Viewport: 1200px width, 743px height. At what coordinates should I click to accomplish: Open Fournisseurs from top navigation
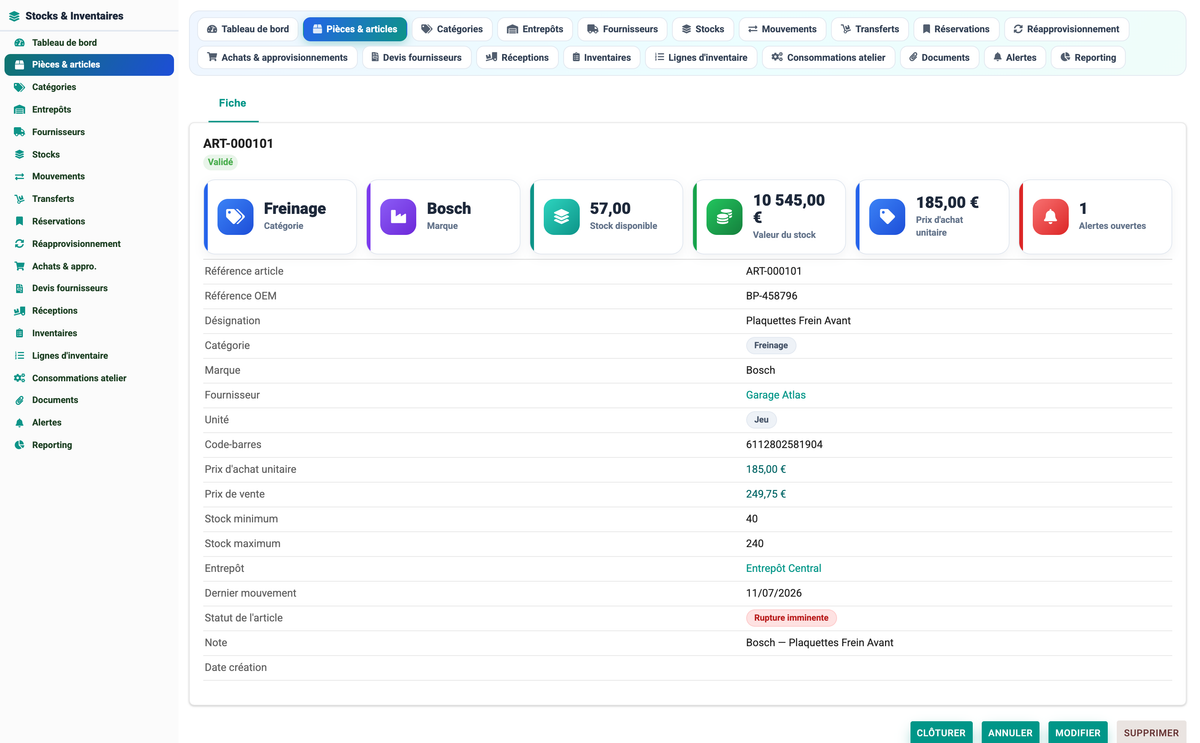pyautogui.click(x=623, y=29)
